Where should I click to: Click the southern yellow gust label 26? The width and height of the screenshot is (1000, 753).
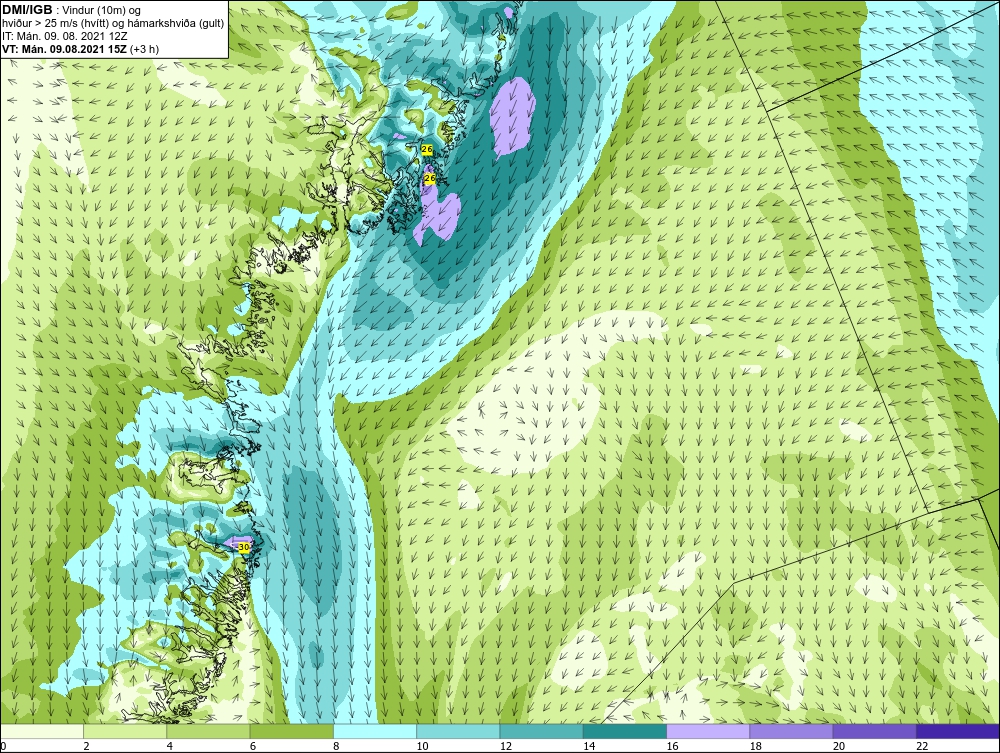429,178
